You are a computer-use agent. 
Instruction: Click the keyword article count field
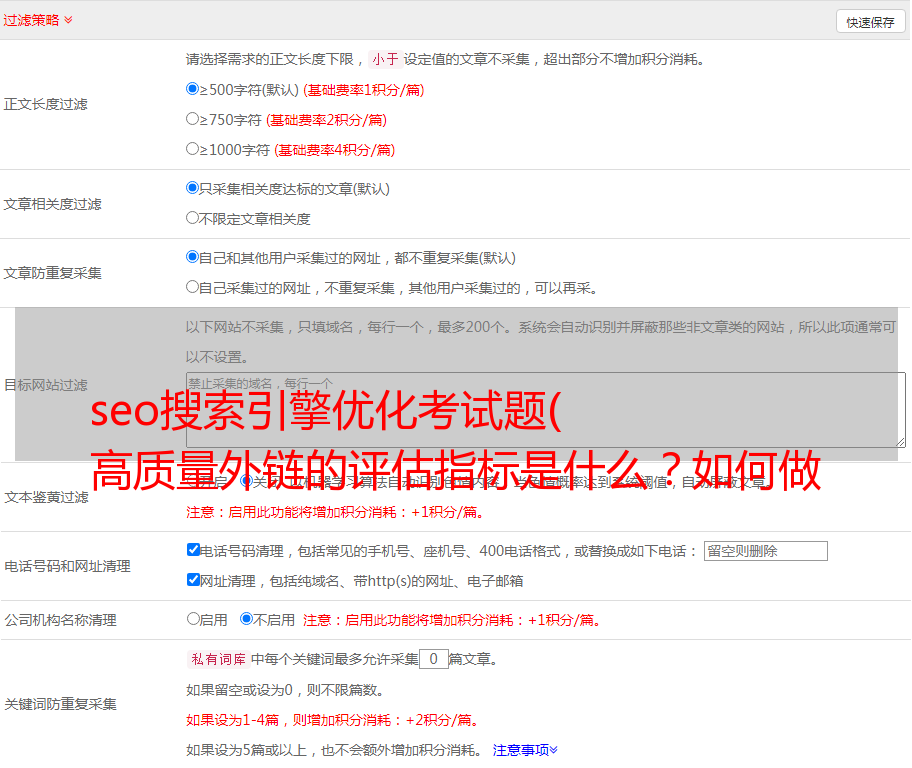pyautogui.click(x=433, y=659)
